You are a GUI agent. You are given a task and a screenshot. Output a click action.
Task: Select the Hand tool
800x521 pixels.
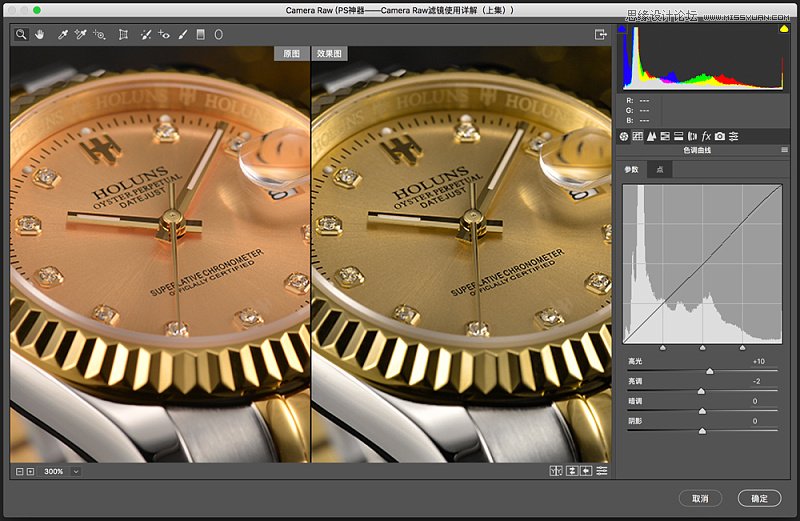click(x=39, y=34)
